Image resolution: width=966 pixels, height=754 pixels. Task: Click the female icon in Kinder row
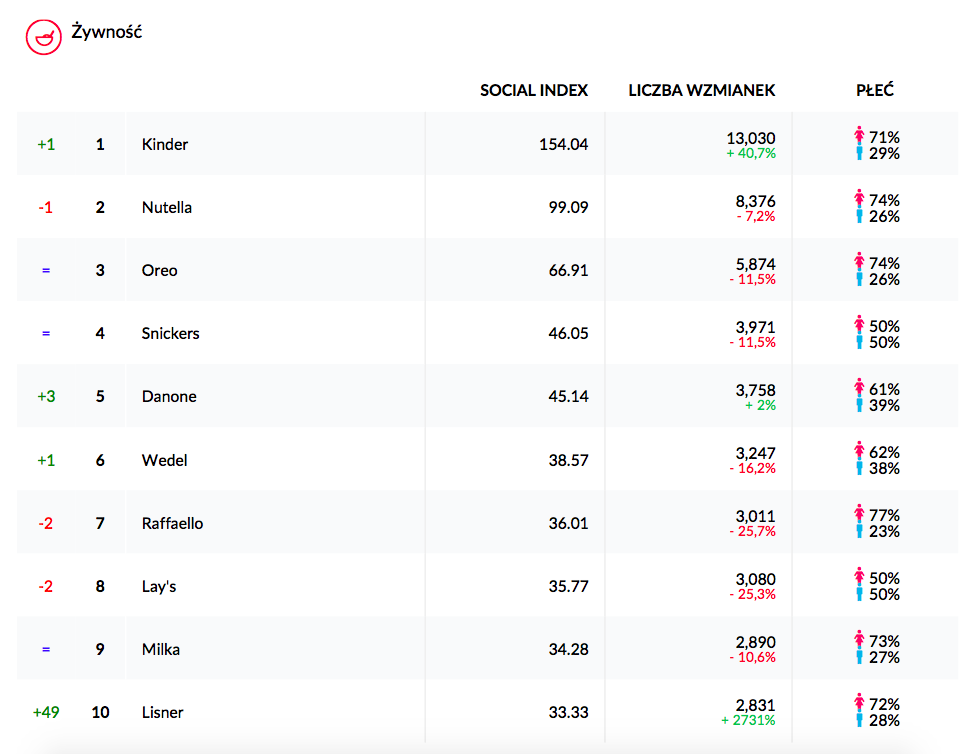click(x=858, y=136)
